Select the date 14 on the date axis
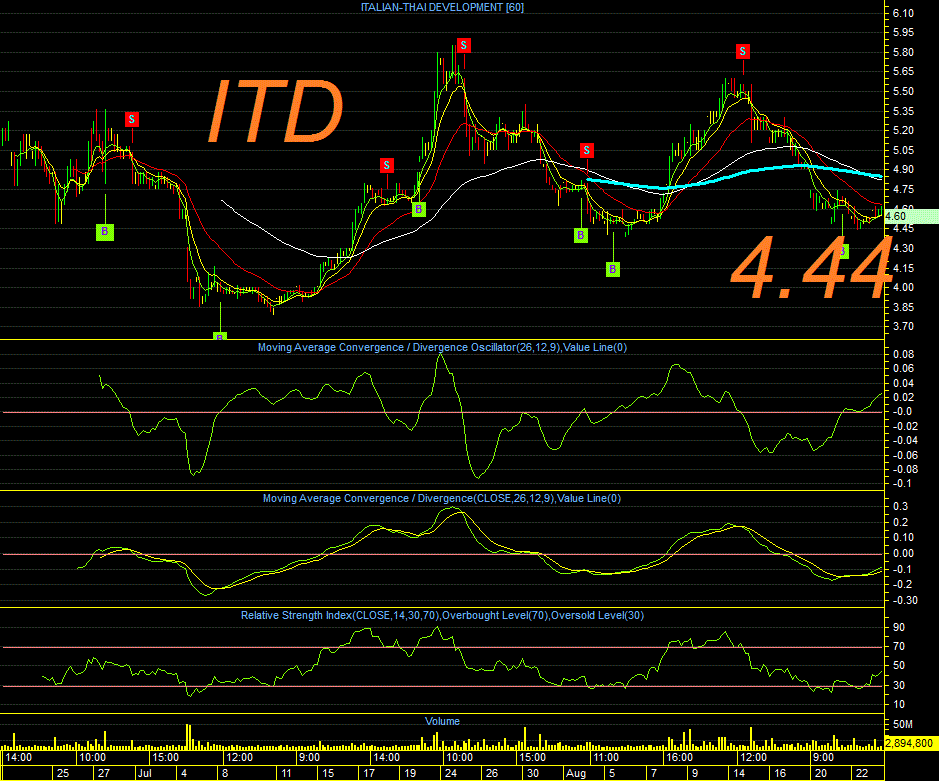Image resolution: width=939 pixels, height=781 pixels. pos(740,773)
